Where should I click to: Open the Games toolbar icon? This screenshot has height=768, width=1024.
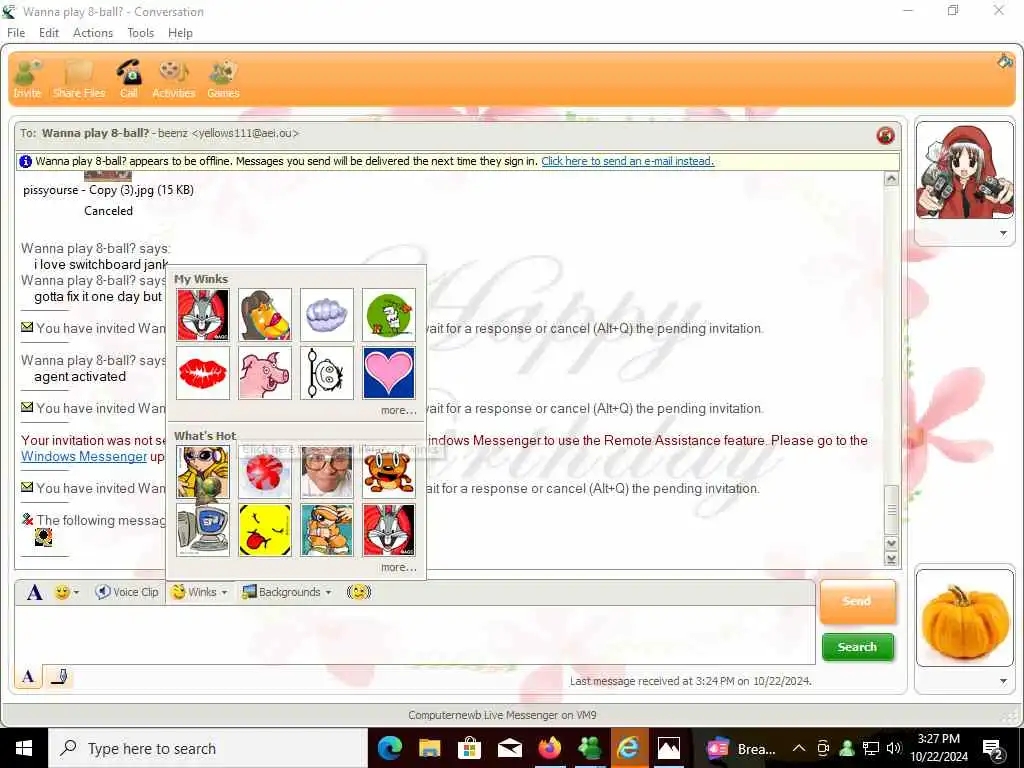pyautogui.click(x=223, y=79)
